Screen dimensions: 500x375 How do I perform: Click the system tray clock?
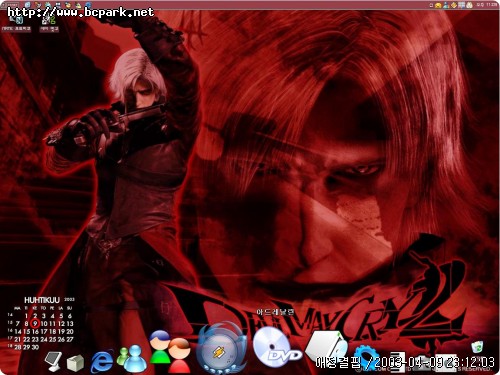487,5
